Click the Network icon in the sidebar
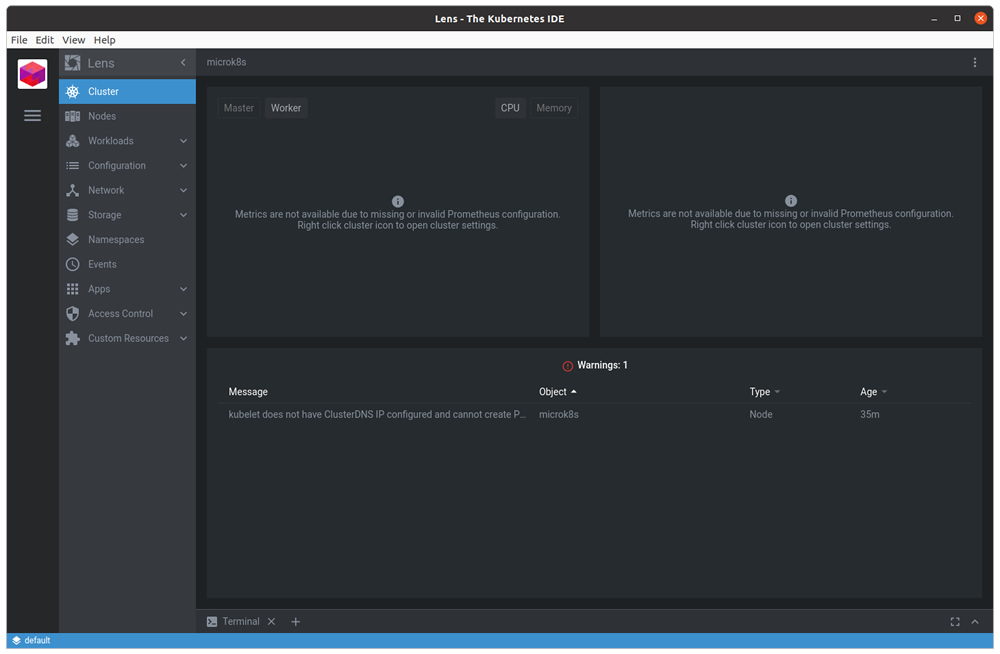The width and height of the screenshot is (1000, 654). pos(73,190)
